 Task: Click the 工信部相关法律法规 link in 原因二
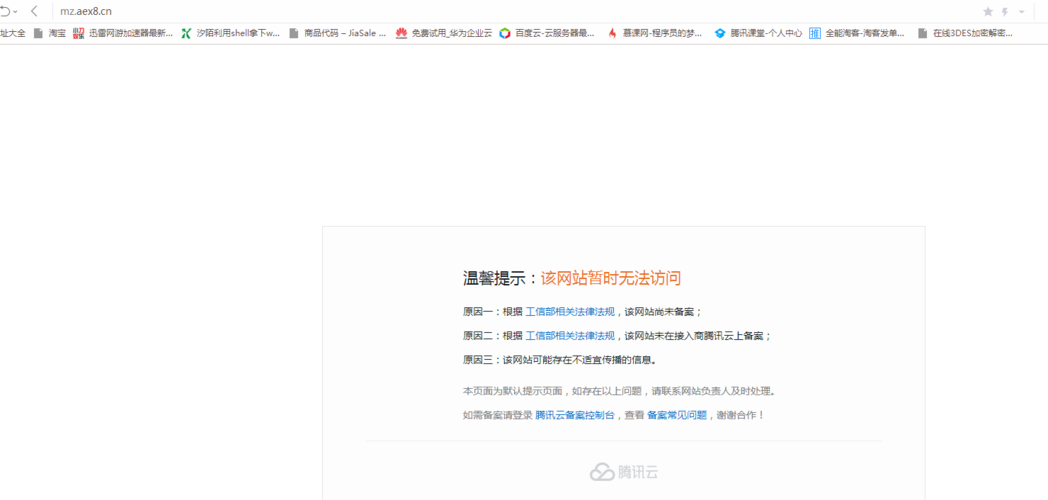tap(570, 336)
